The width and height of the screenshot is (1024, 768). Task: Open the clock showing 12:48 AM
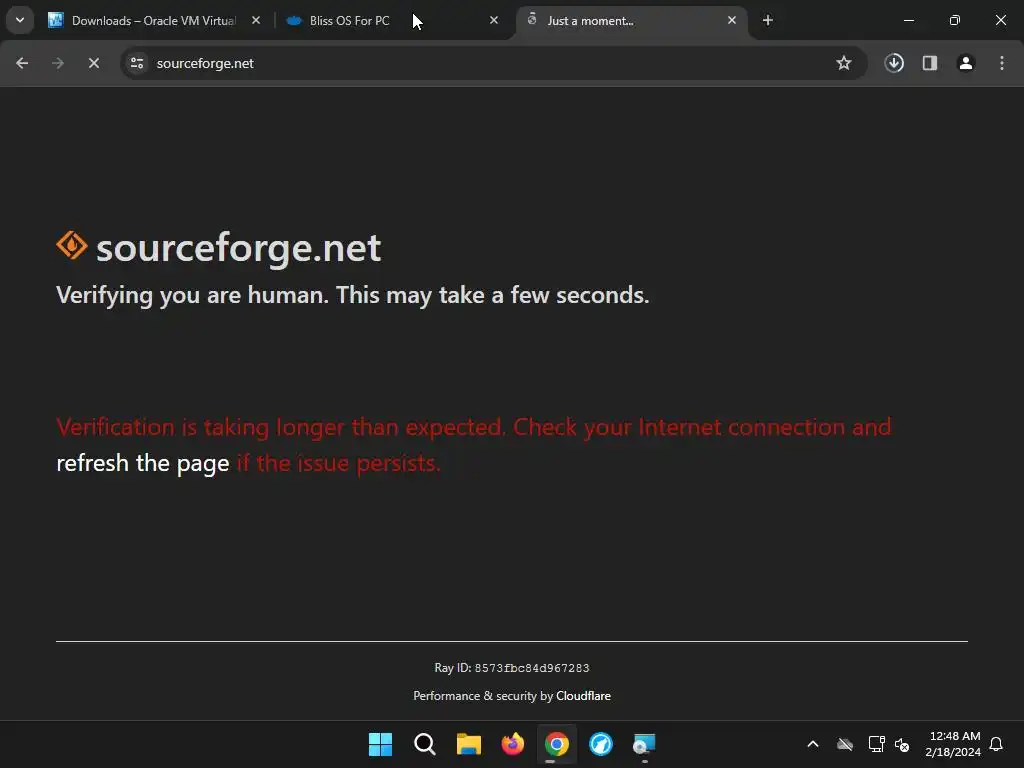pyautogui.click(x=953, y=744)
